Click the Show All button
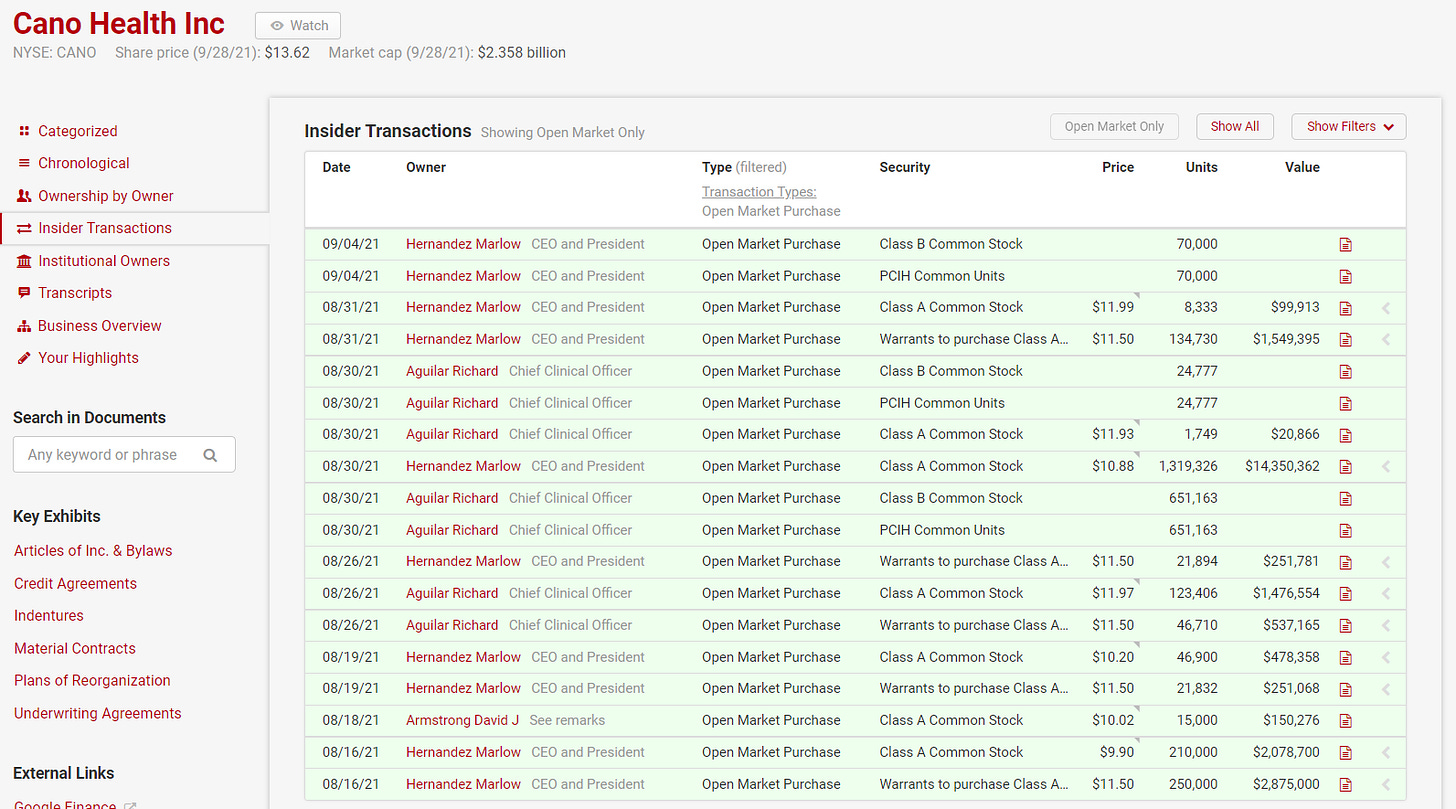 coord(1235,126)
